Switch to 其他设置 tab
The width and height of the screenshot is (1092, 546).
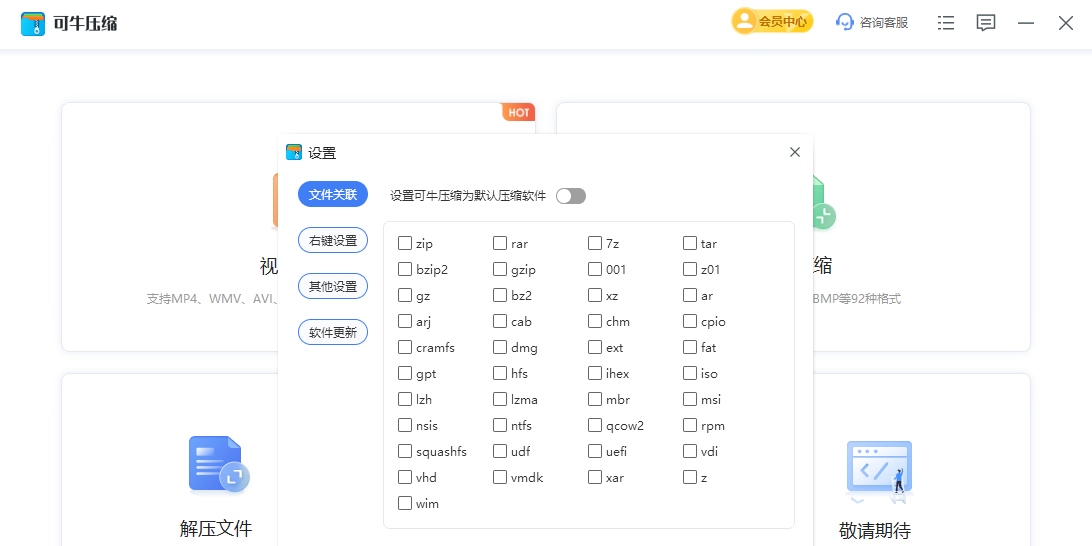(333, 286)
